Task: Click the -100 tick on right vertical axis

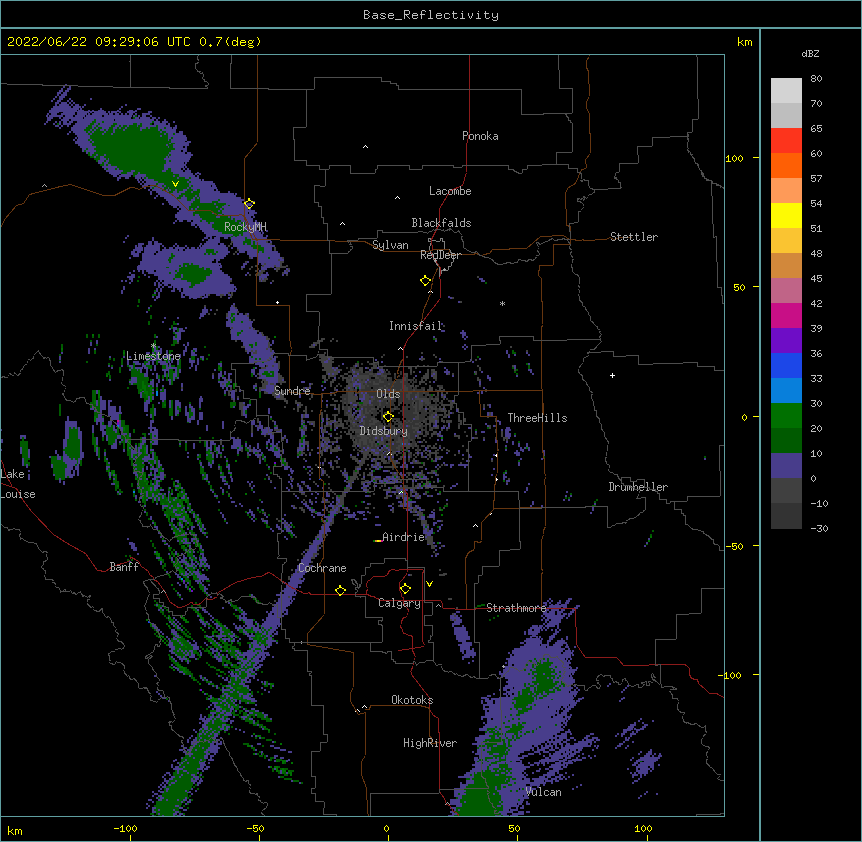Action: click(731, 675)
